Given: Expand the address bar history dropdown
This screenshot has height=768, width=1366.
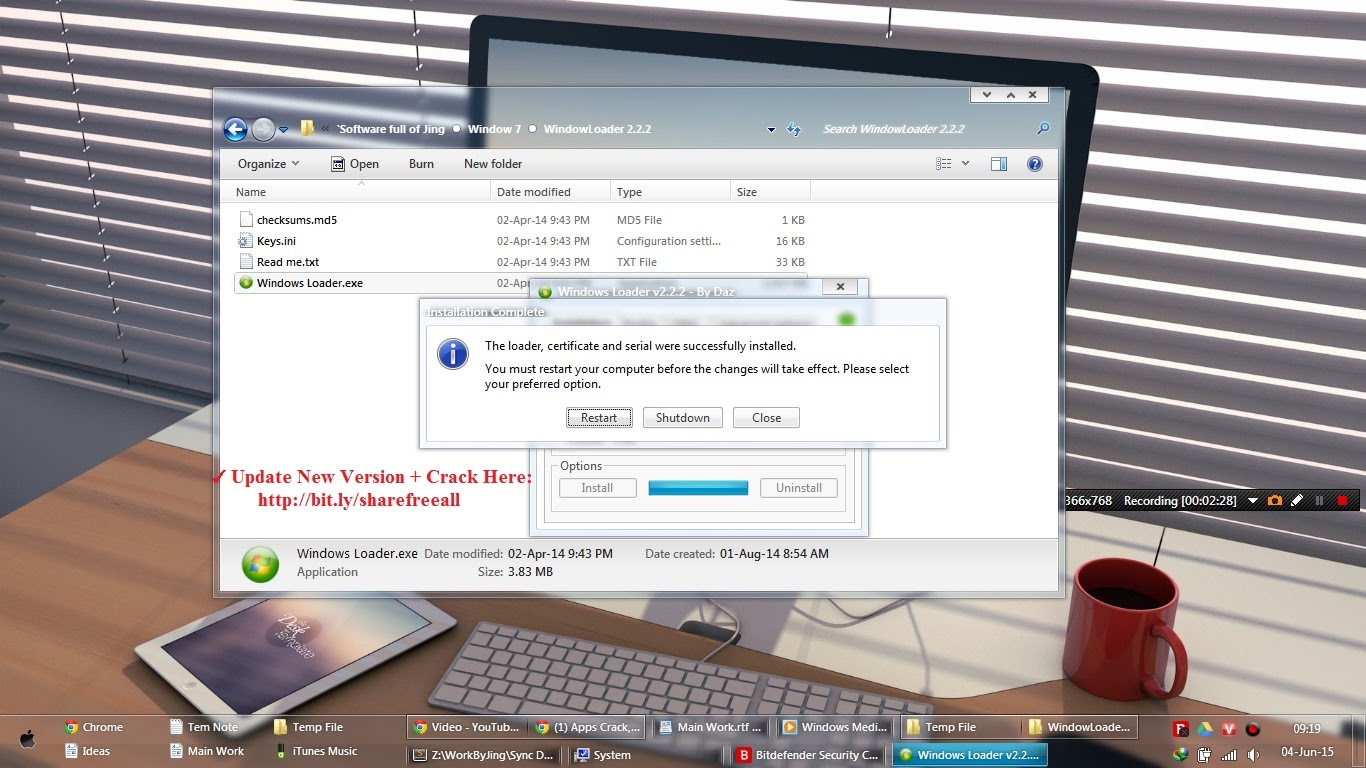Looking at the screenshot, I should pyautogui.click(x=771, y=130).
